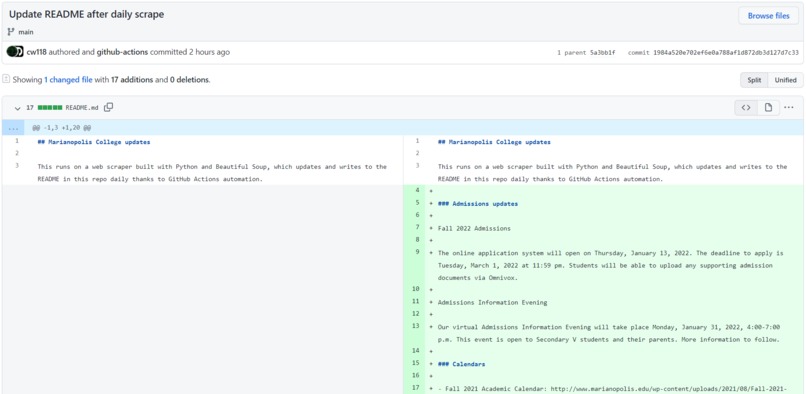Screen dimensions: 806x394
Task: Click the file diff icon beside Showing
Action: pyautogui.click(x=6, y=79)
